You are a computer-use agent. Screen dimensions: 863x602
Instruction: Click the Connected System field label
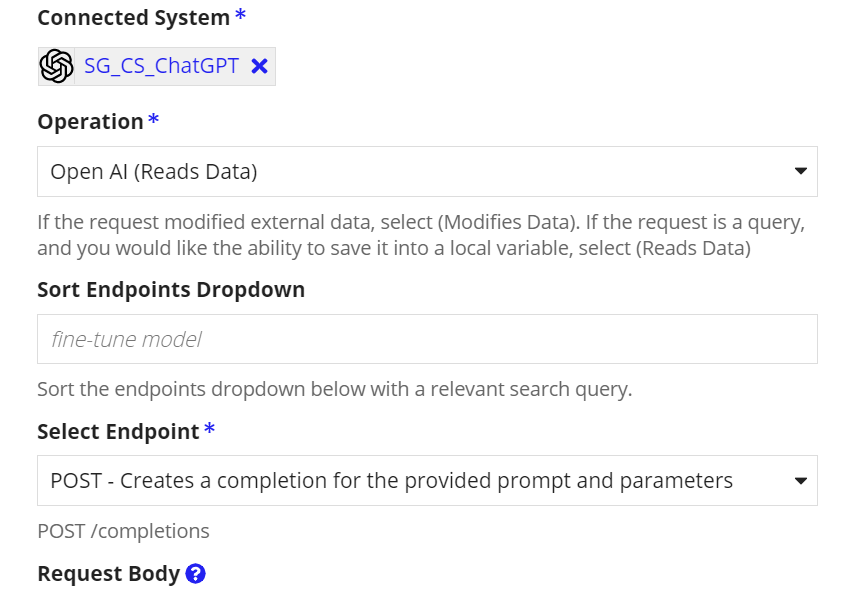(133, 18)
